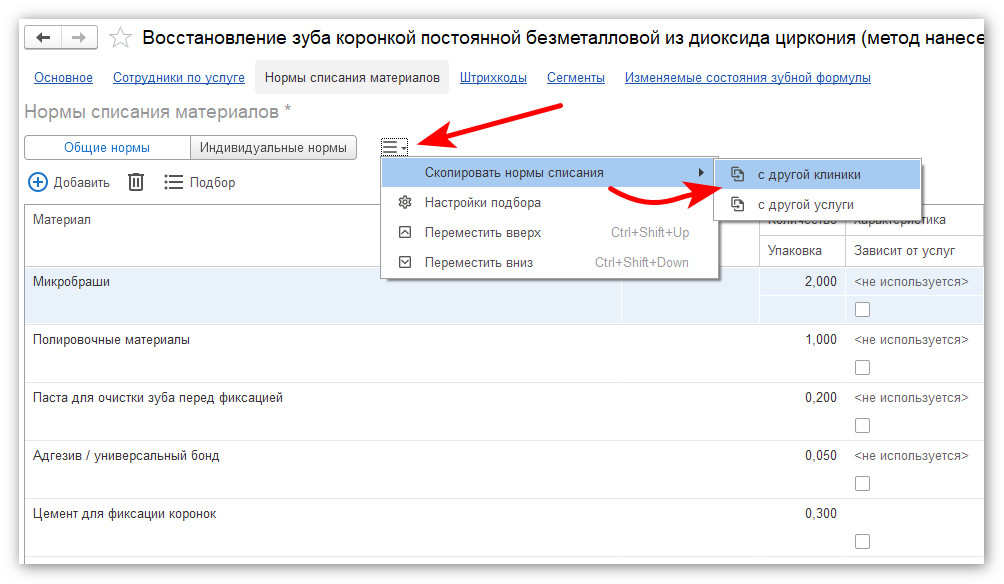Click the Добавить button label
Screen dimensions: 1004x584
(81, 182)
